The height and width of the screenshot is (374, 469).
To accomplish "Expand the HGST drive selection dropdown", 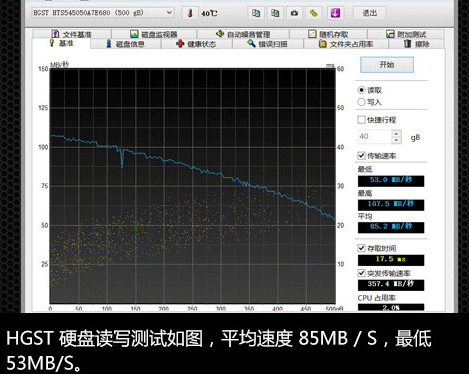I will 169,13.
